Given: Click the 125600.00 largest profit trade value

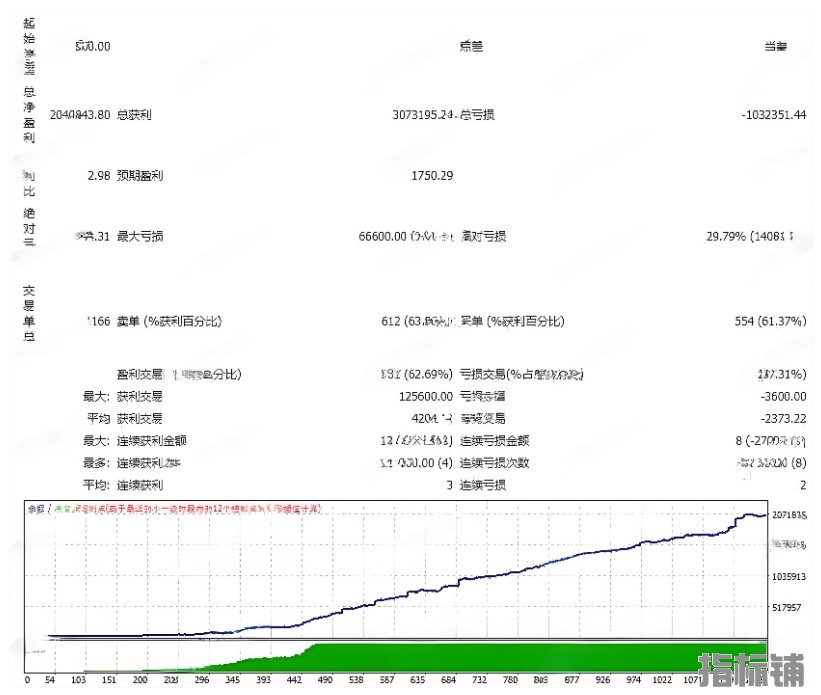Looking at the screenshot, I should (420, 396).
